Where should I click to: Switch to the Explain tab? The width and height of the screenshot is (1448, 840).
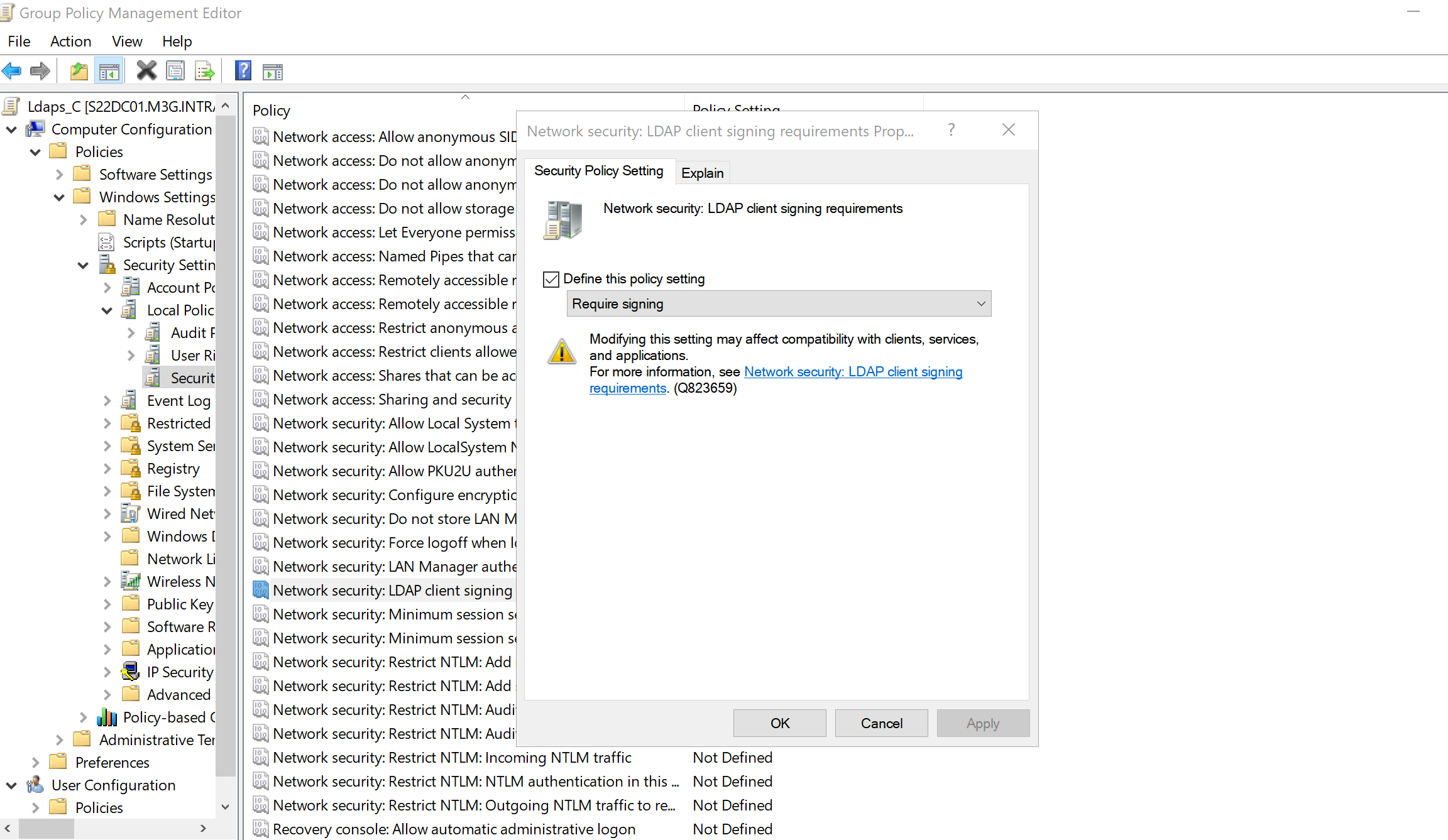702,173
